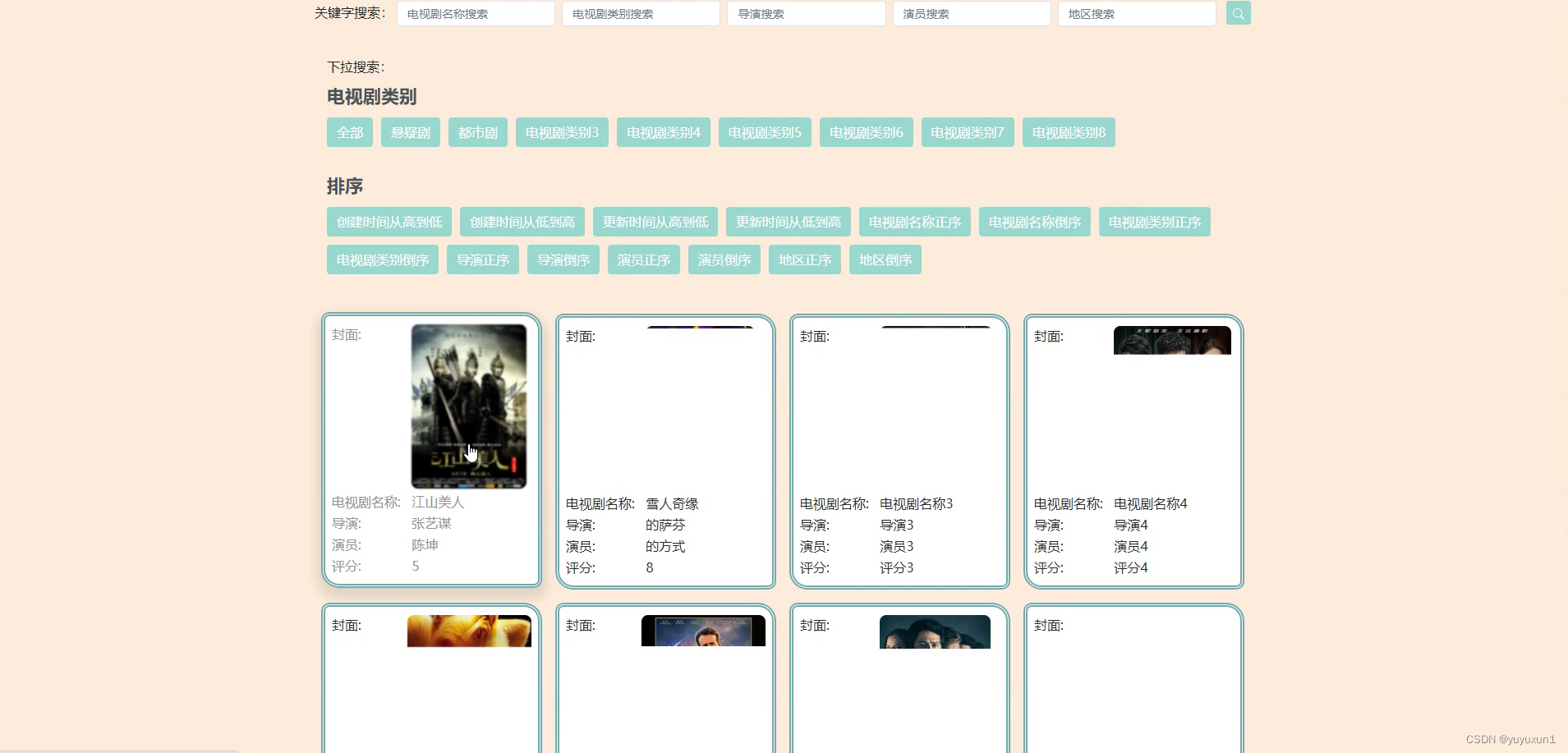Choose the 电视剧类别8 filter

(1069, 132)
